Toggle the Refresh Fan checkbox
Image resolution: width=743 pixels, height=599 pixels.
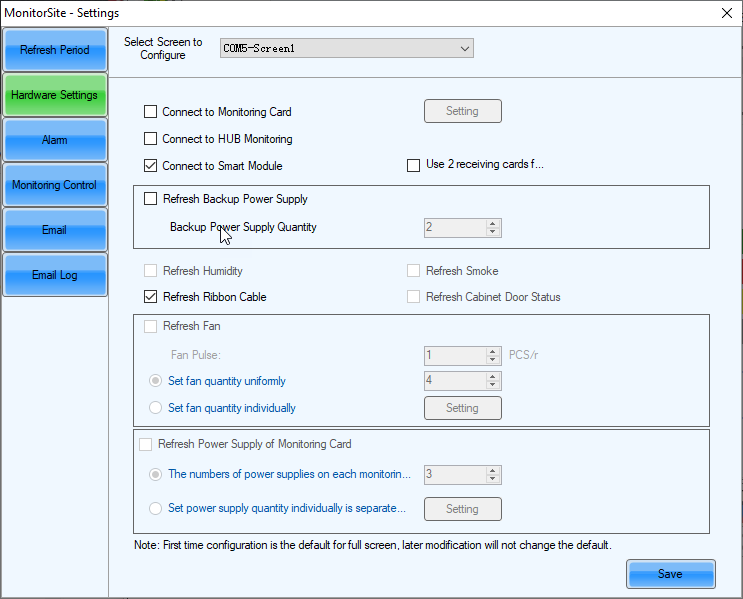point(150,326)
